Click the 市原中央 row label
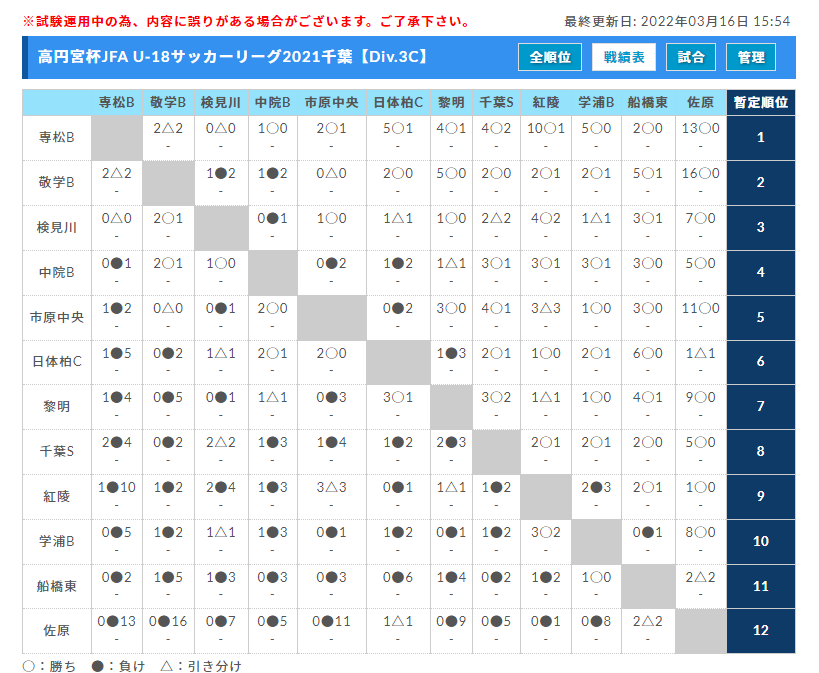Image resolution: width=819 pixels, height=673 pixels. coord(56,317)
